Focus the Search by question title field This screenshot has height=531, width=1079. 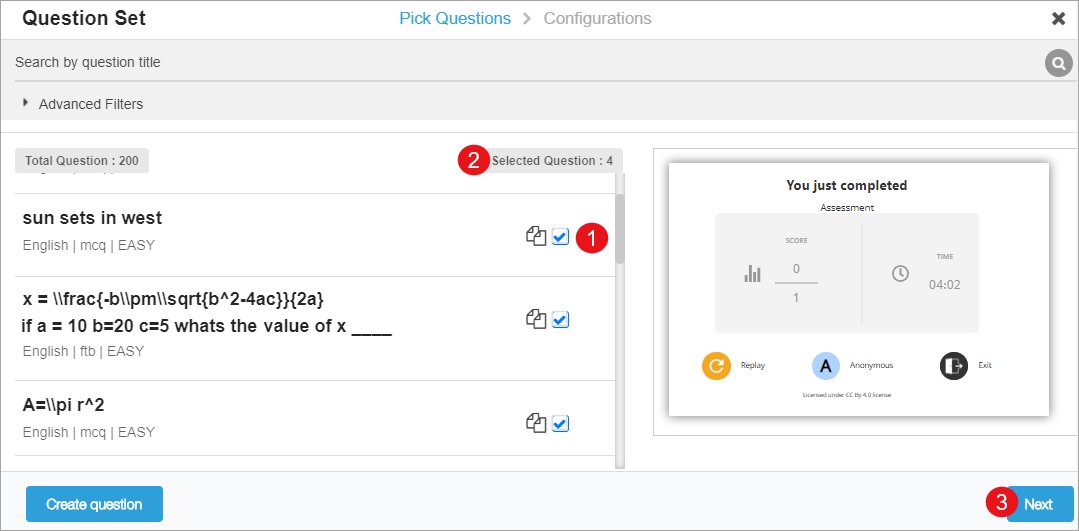(x=520, y=62)
